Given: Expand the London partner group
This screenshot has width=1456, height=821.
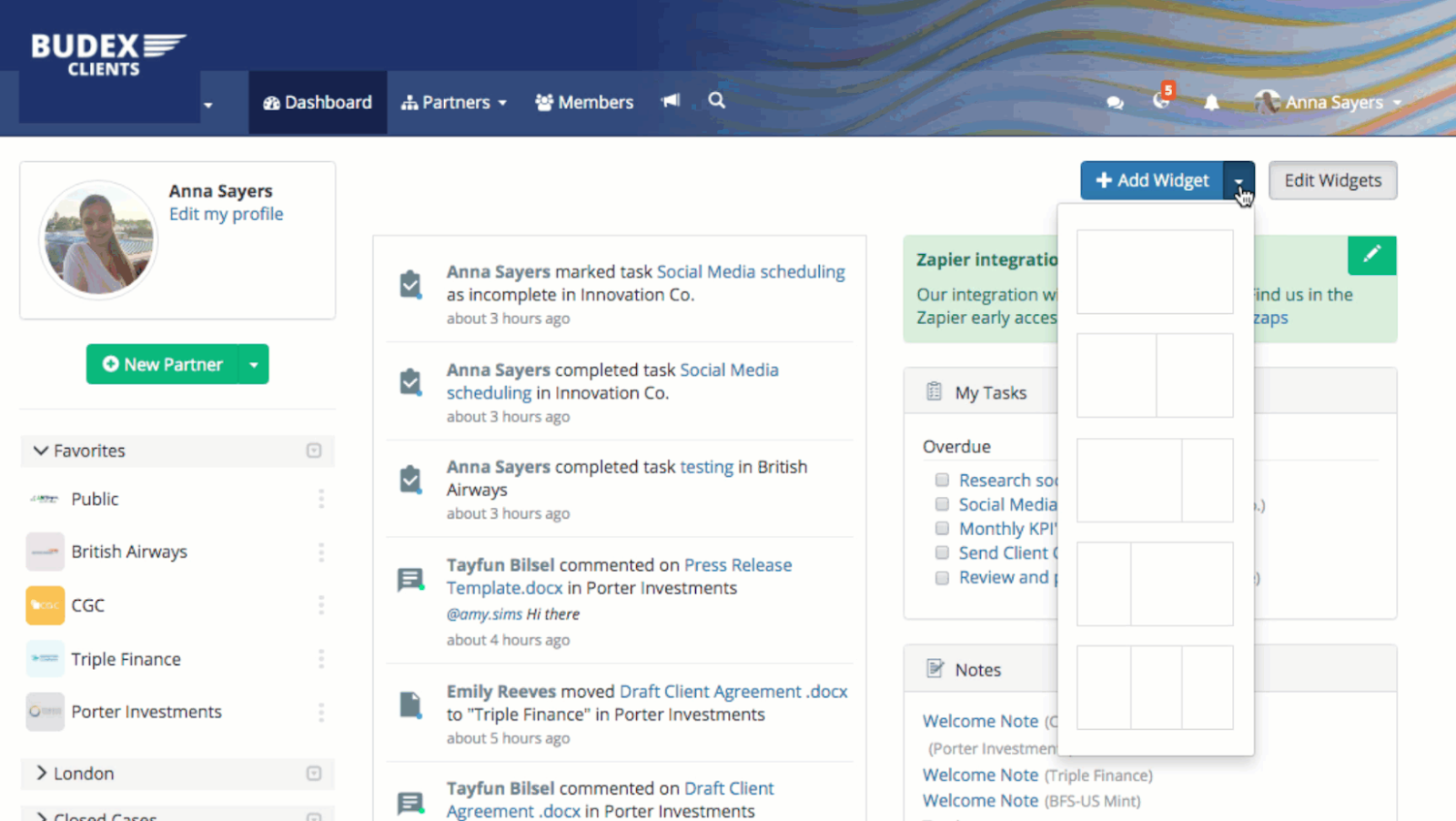Looking at the screenshot, I should 42,773.
